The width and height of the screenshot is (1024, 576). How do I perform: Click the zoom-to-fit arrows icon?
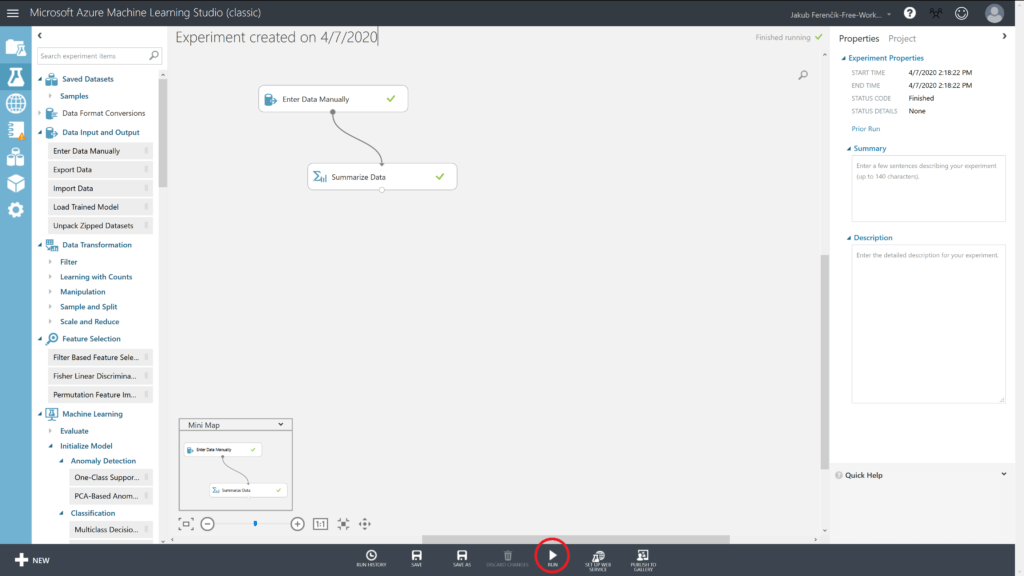[x=343, y=524]
